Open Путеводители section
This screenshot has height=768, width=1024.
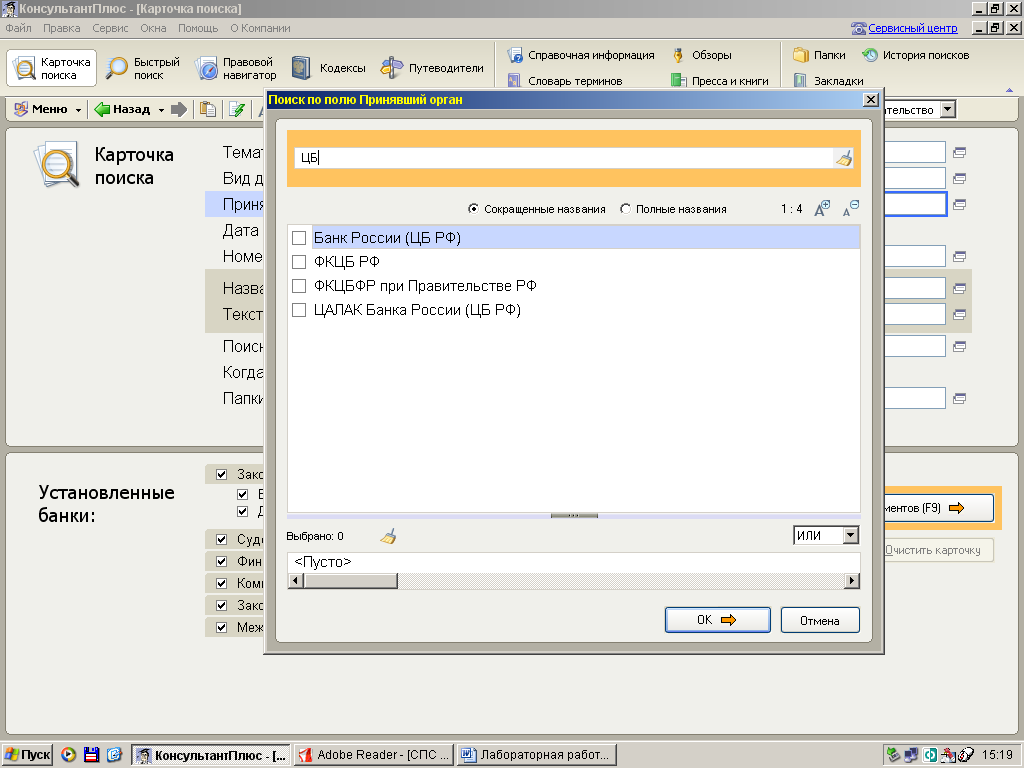pos(432,68)
